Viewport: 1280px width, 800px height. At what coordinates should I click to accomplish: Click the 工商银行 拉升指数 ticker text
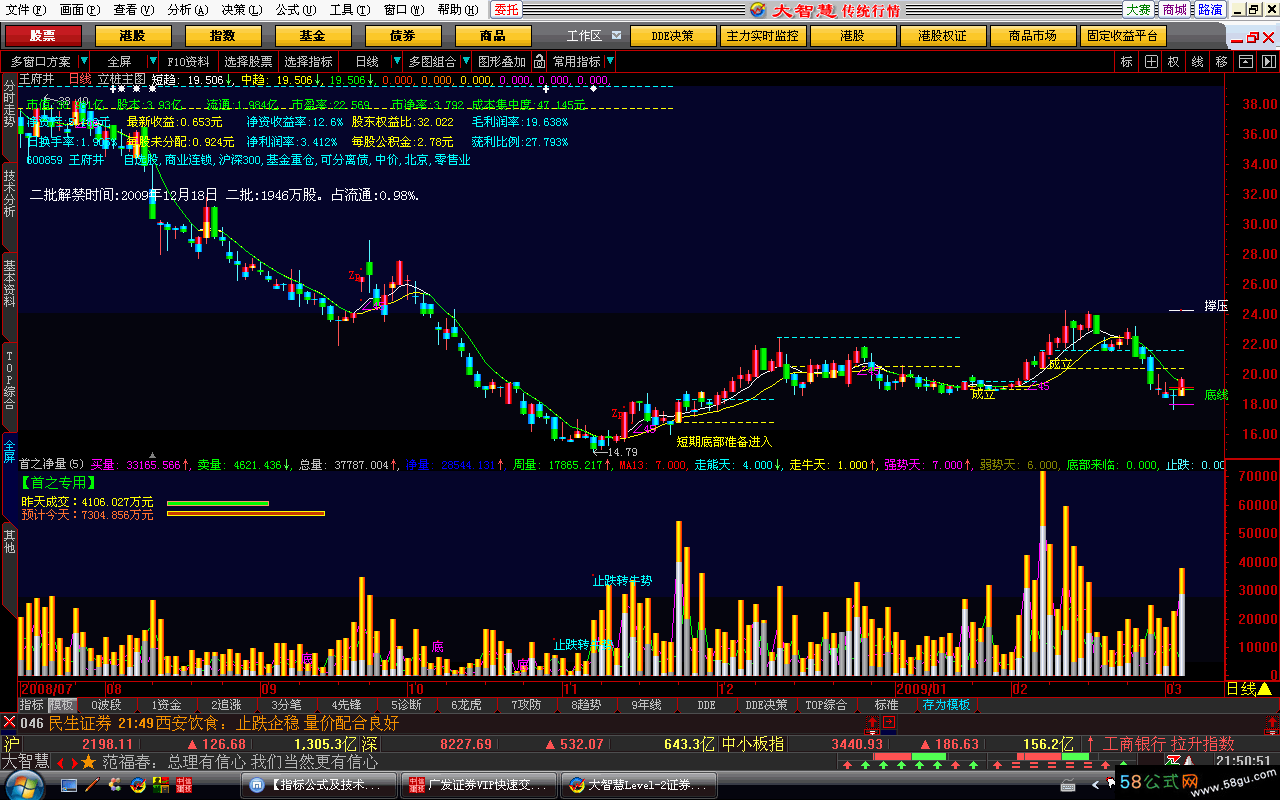tap(1169, 744)
